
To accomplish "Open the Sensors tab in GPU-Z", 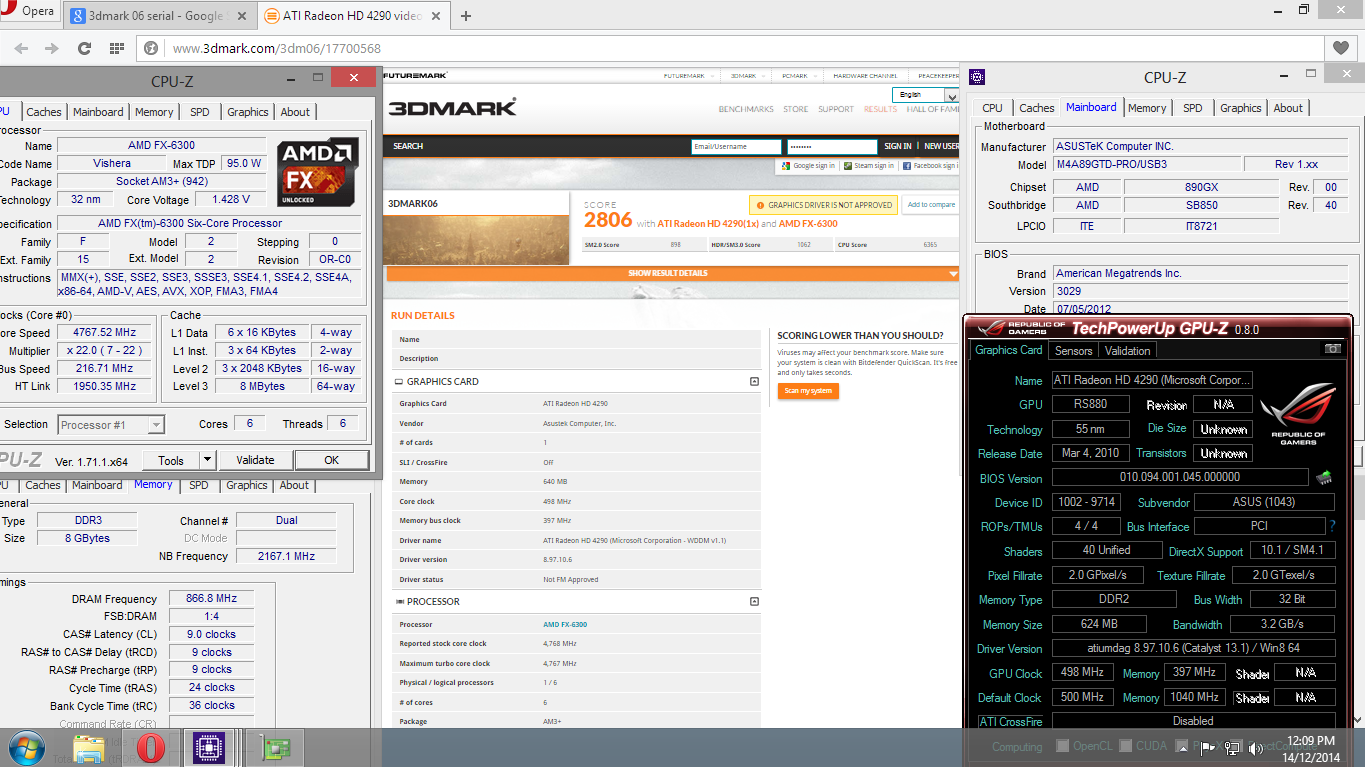I will pyautogui.click(x=1073, y=351).
